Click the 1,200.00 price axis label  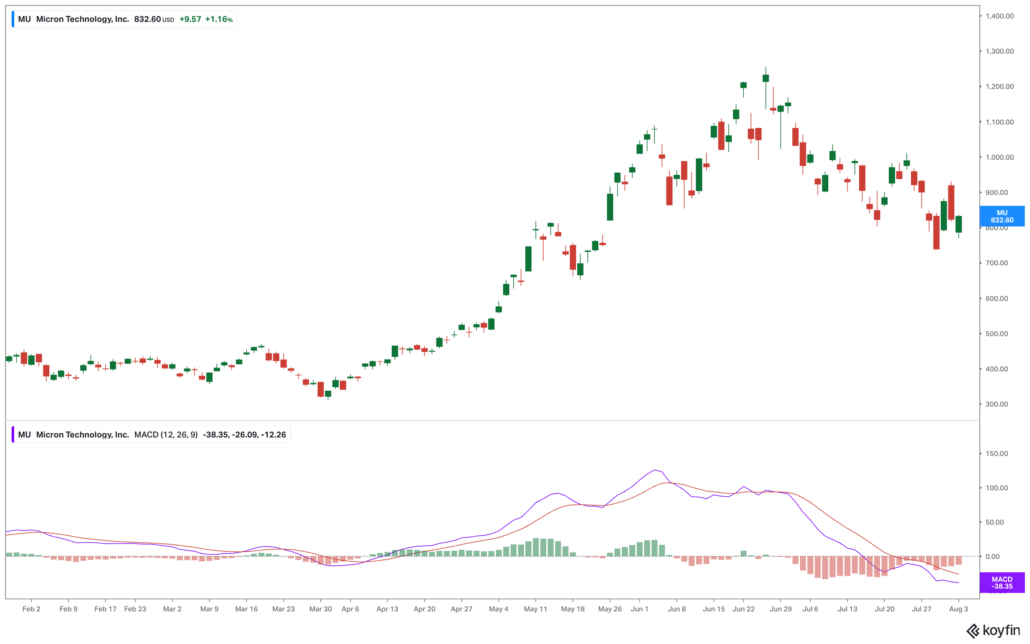click(1000, 87)
